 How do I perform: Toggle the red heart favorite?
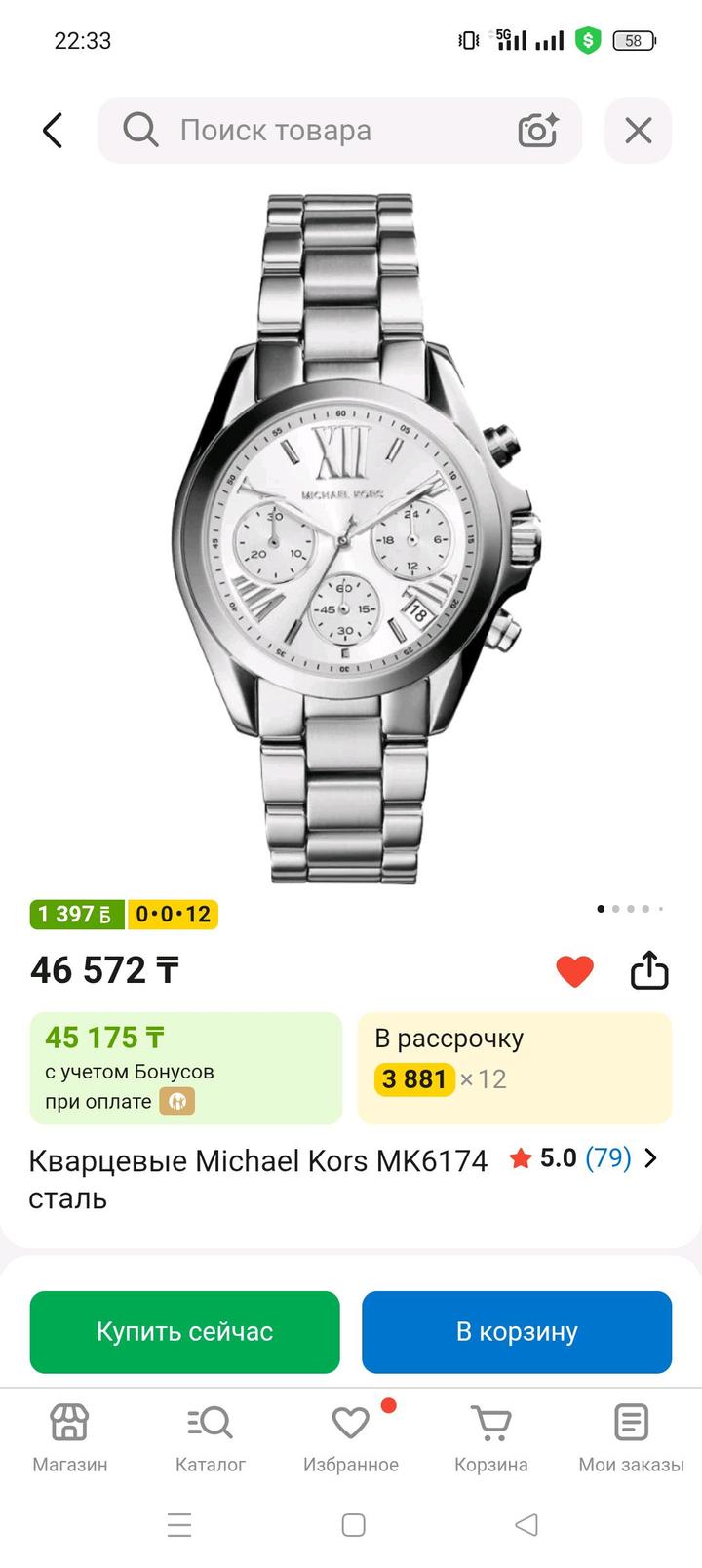(x=574, y=971)
